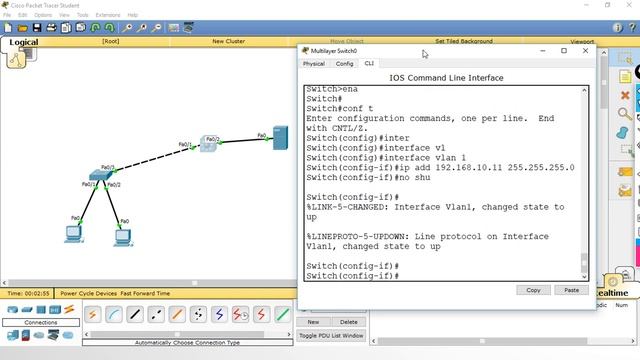This screenshot has width=640, height=360.
Task: Select the right PC in the topology
Action: click(123, 238)
